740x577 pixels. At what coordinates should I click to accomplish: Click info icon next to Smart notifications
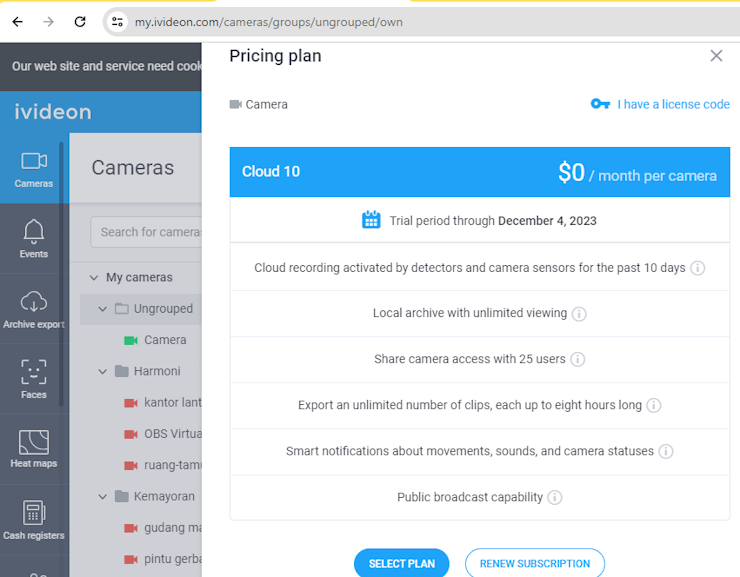(x=666, y=452)
